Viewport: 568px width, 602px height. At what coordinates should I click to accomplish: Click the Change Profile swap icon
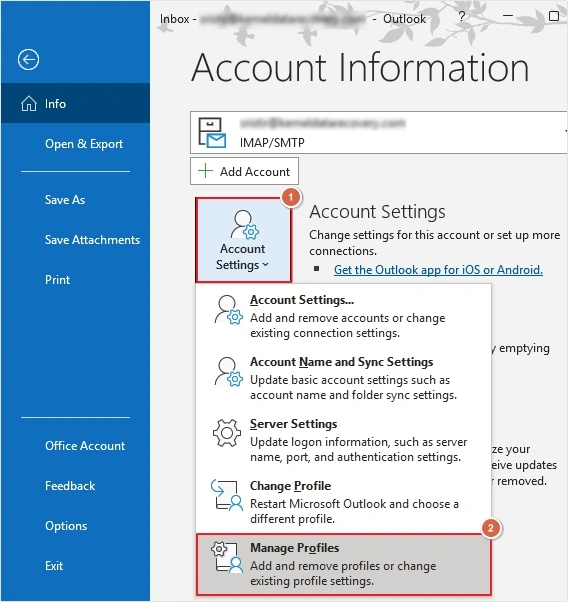coord(227,495)
